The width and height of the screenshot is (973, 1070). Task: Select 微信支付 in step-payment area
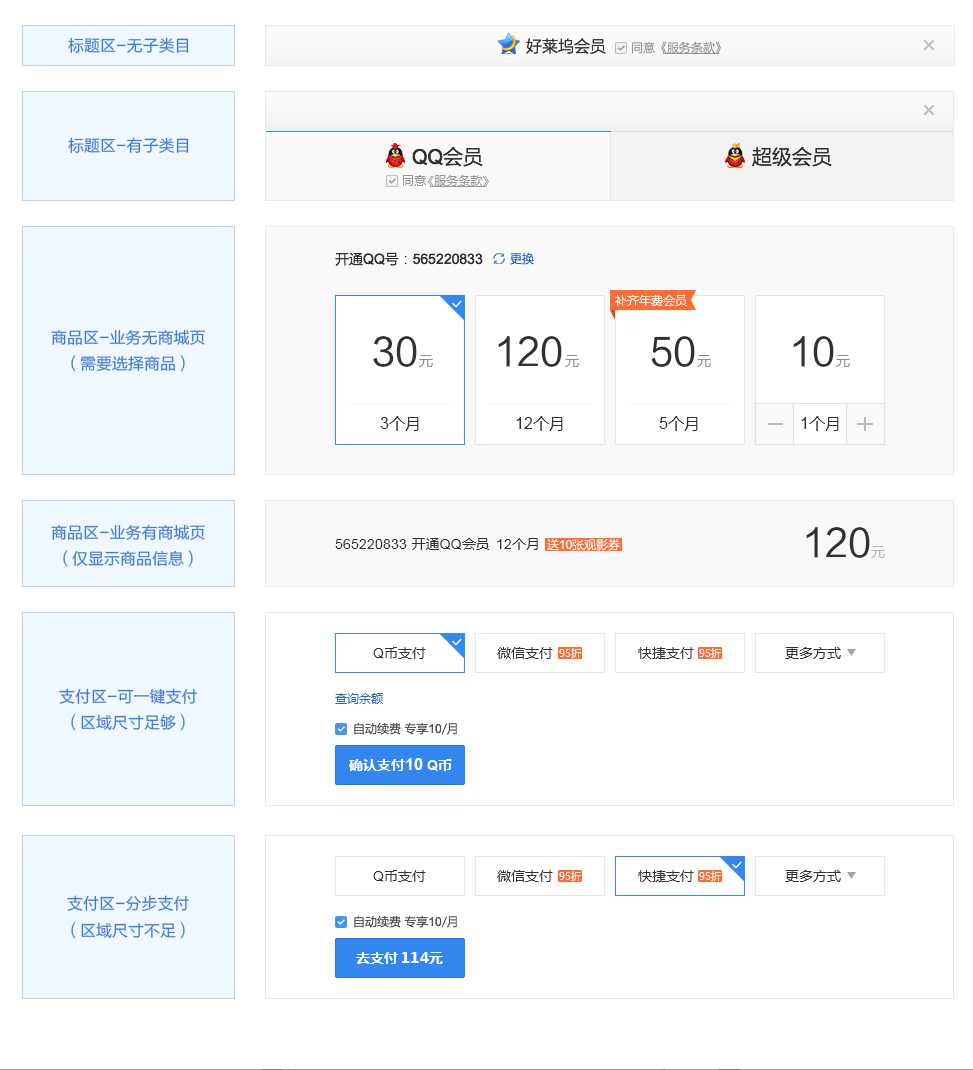pos(540,876)
